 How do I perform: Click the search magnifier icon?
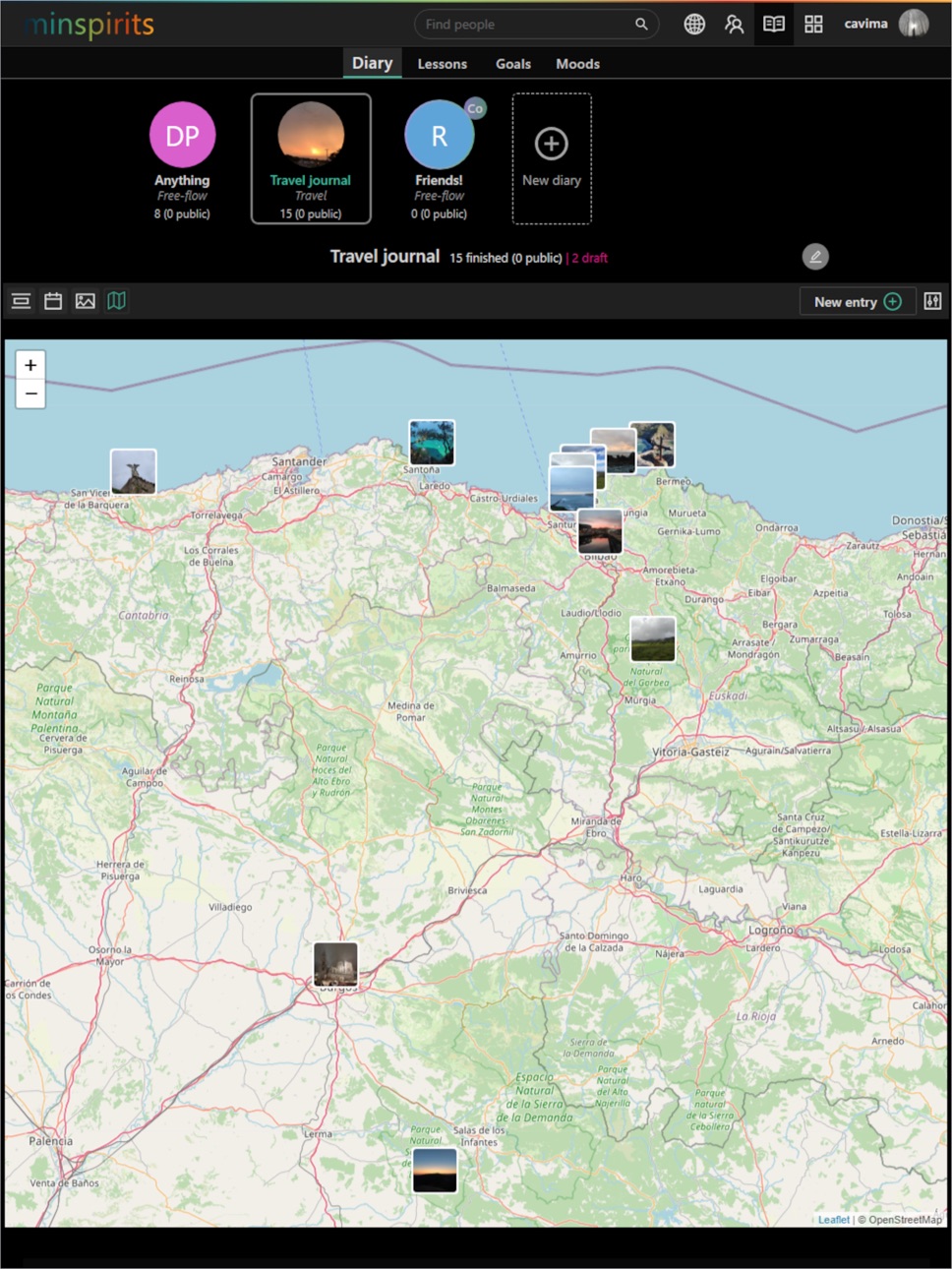click(641, 25)
